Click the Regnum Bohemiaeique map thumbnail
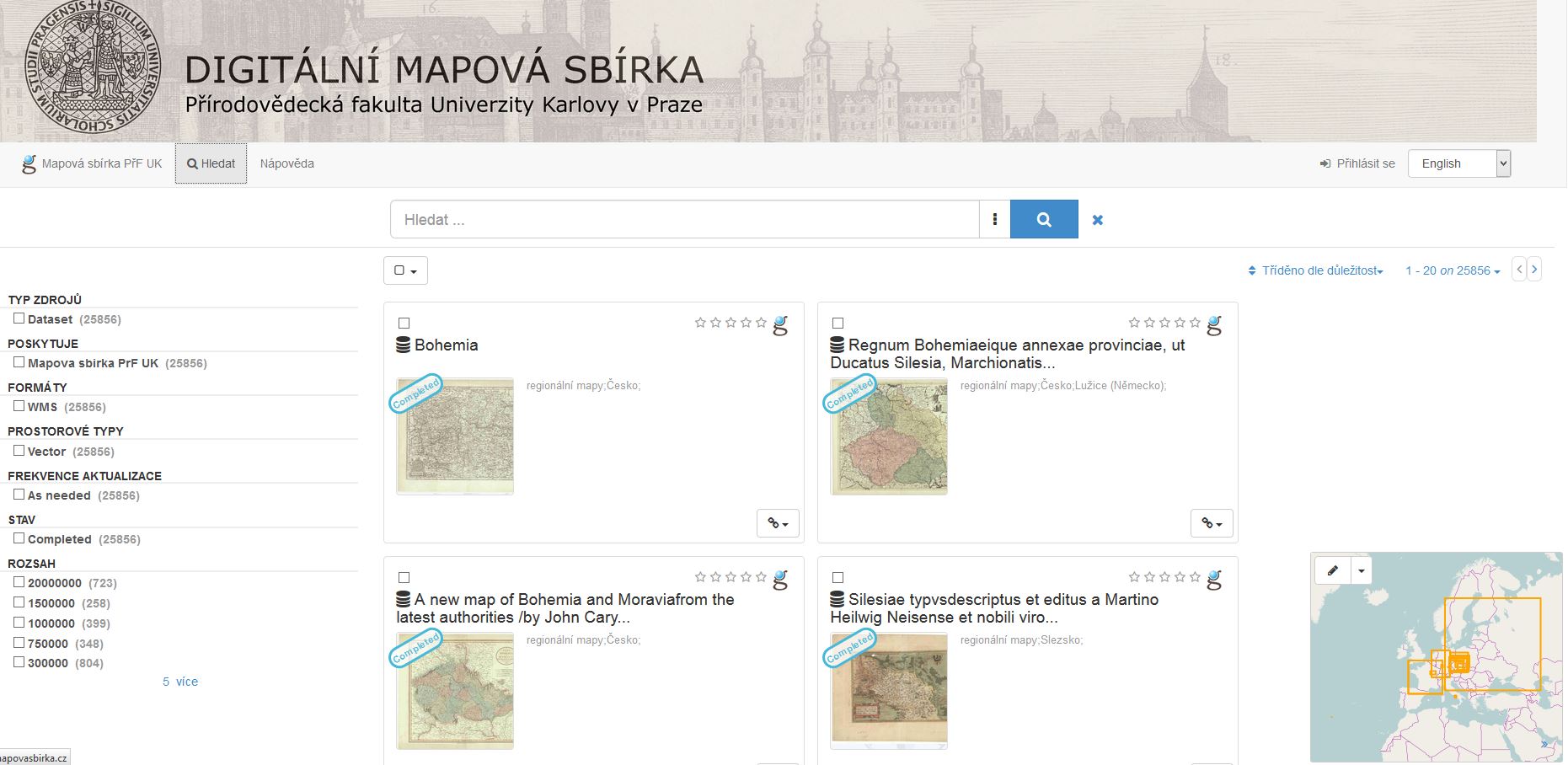The width and height of the screenshot is (1568, 765). tap(889, 436)
